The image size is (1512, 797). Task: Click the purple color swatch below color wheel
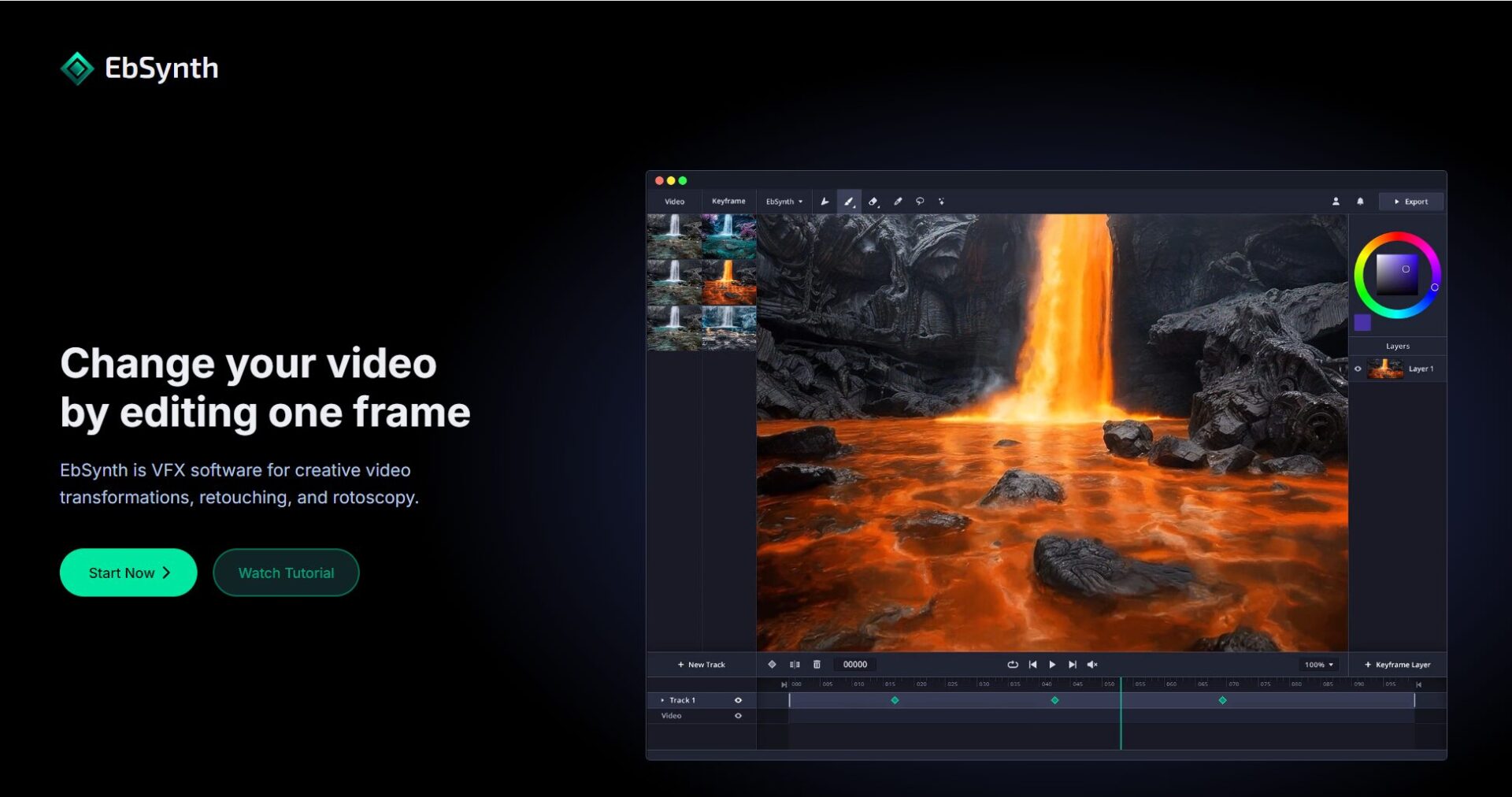(1362, 322)
